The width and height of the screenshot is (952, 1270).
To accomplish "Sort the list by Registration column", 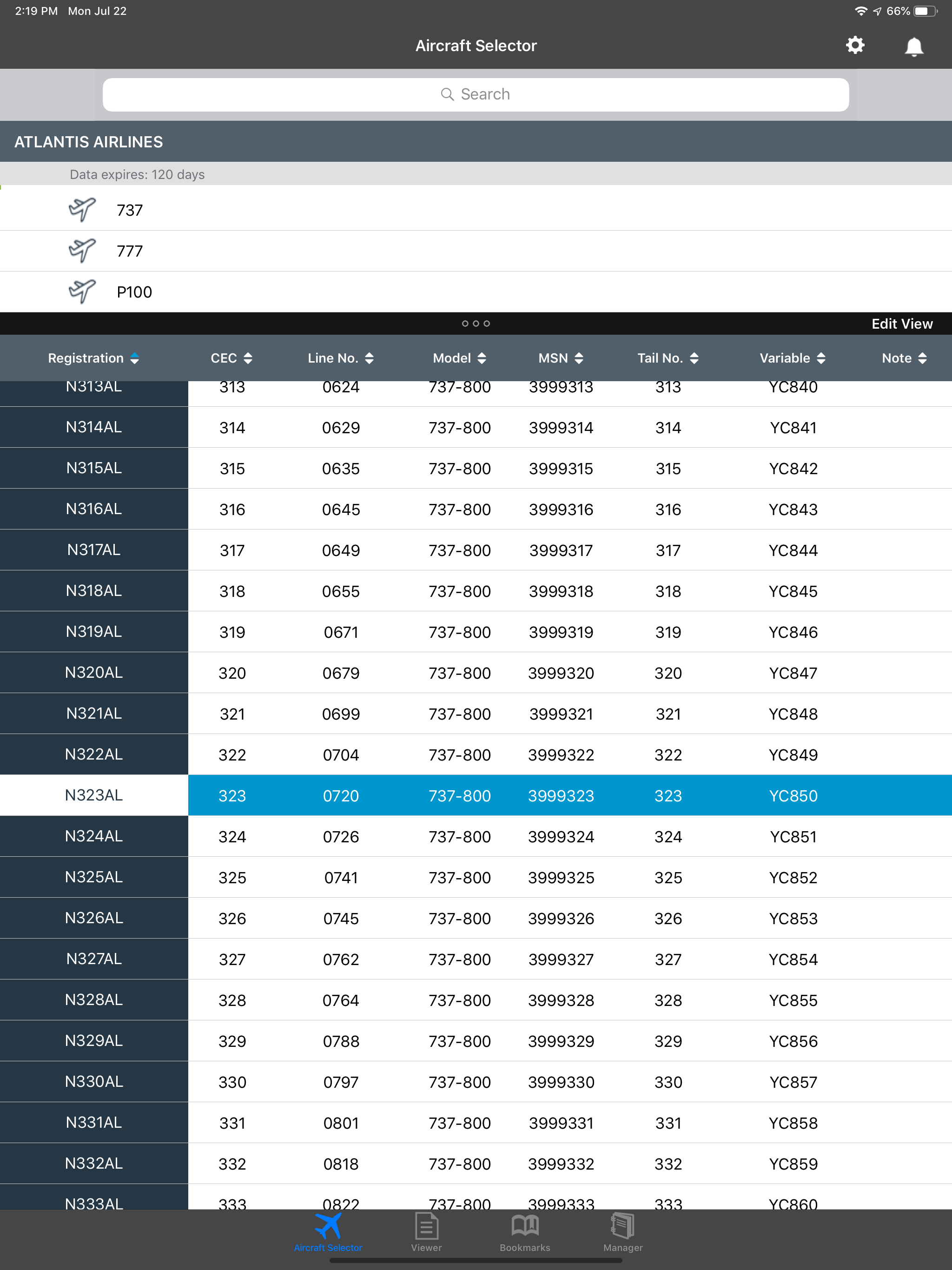I will coord(93,358).
